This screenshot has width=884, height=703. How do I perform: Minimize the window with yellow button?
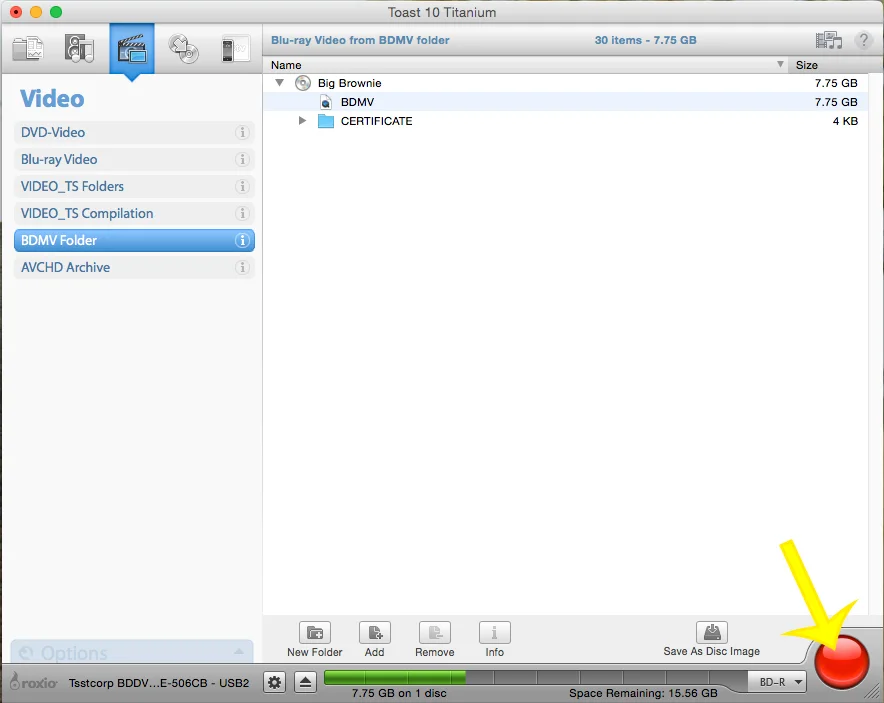pos(36,12)
